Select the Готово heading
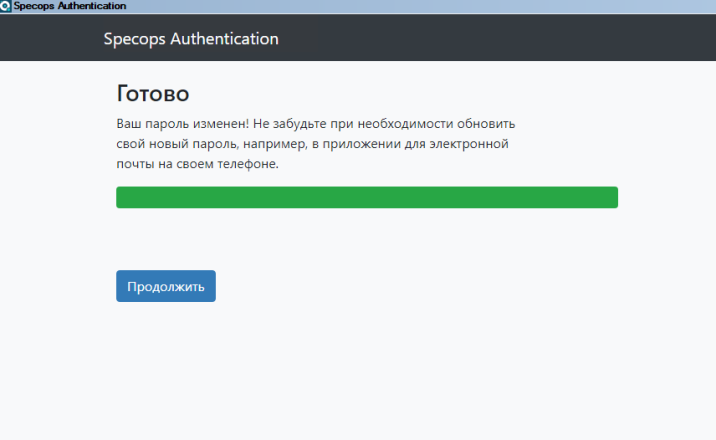Viewport: 716px width, 440px height. (x=153, y=94)
